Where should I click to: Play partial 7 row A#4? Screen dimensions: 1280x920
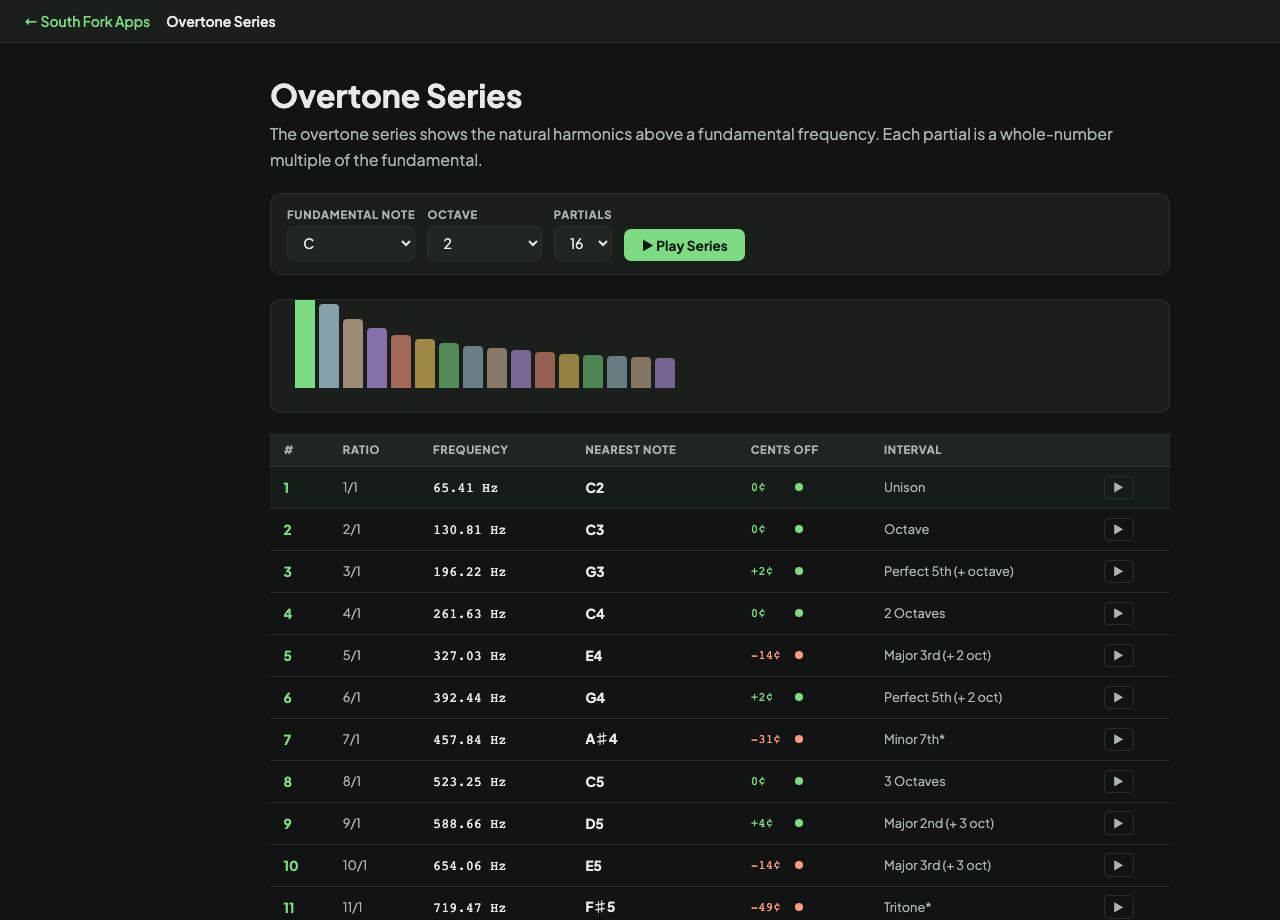pyautogui.click(x=1118, y=739)
